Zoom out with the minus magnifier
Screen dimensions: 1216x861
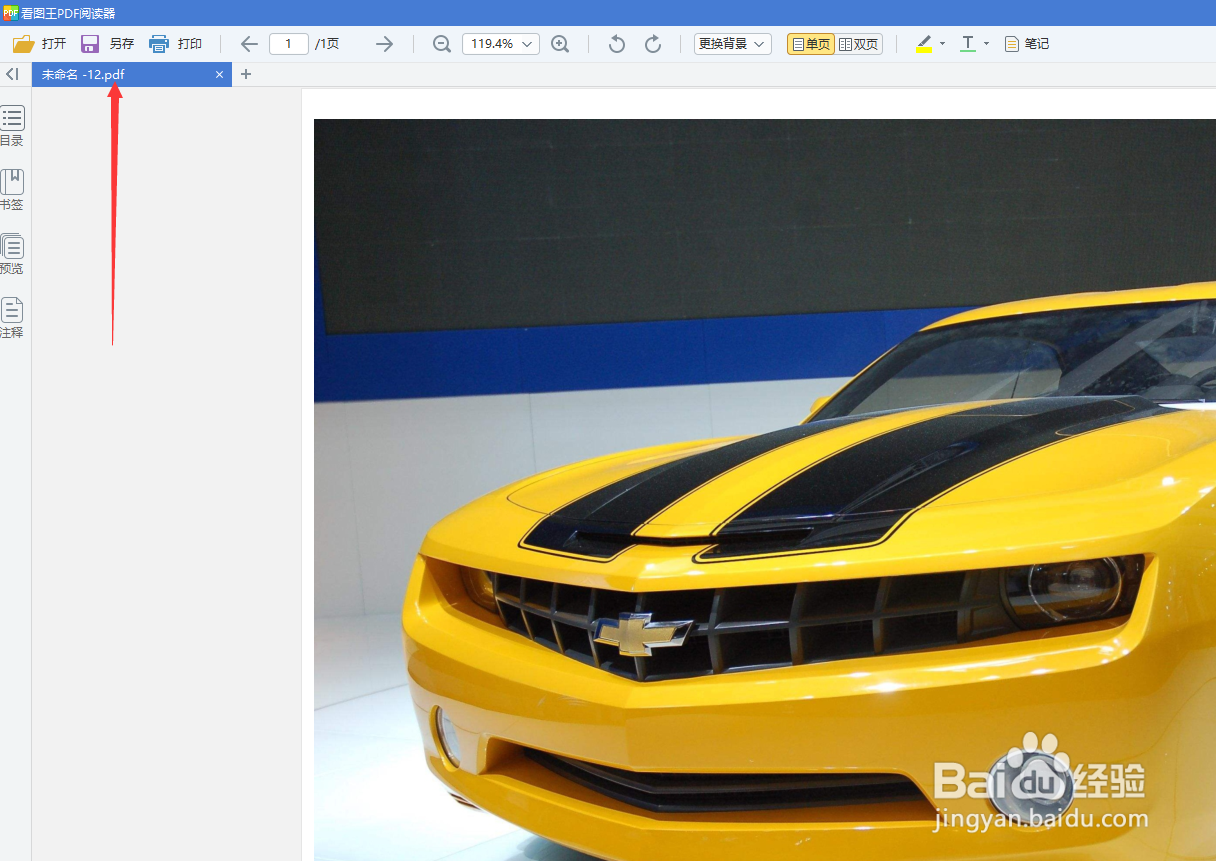click(x=441, y=44)
